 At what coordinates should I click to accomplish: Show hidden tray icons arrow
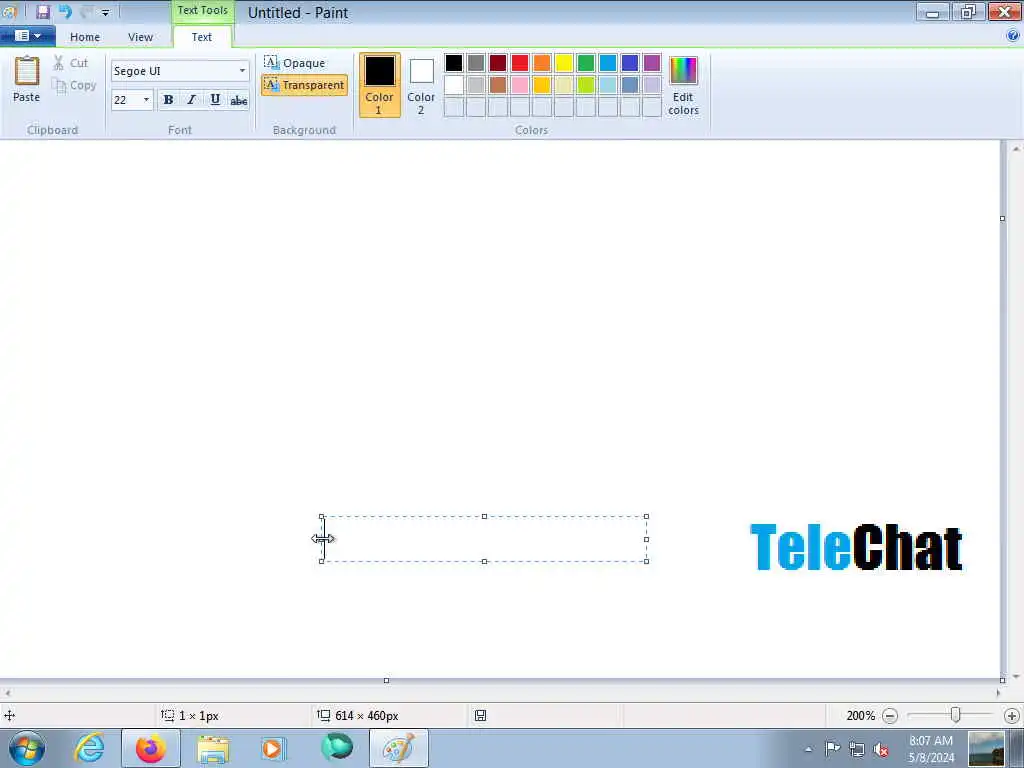[x=808, y=749]
